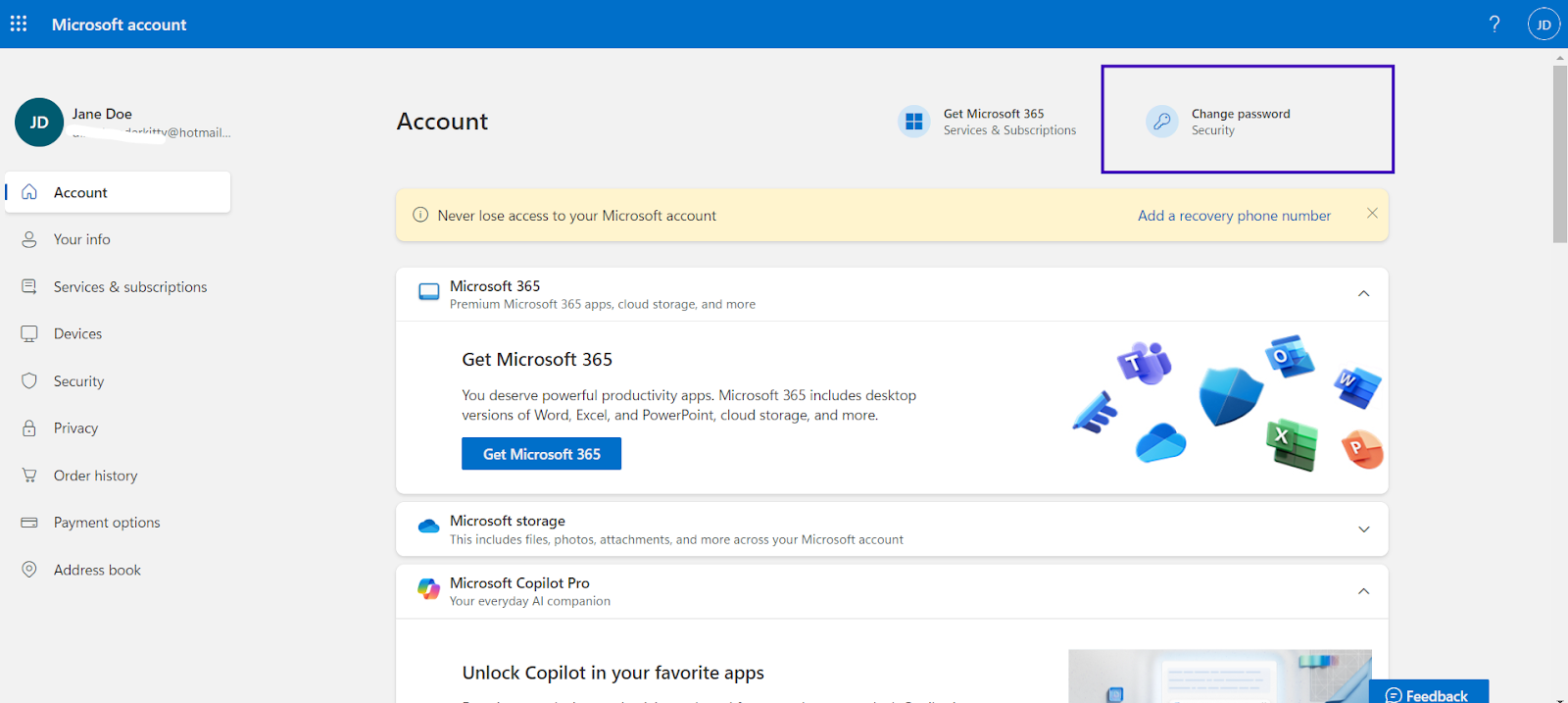Image resolution: width=1568 pixels, height=703 pixels.
Task: Click Add a recovery phone number link
Action: point(1234,216)
